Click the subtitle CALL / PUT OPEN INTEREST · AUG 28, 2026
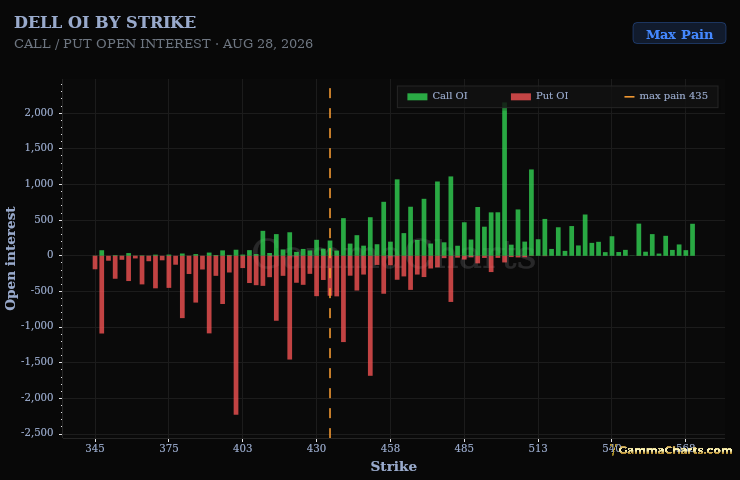 163,43
